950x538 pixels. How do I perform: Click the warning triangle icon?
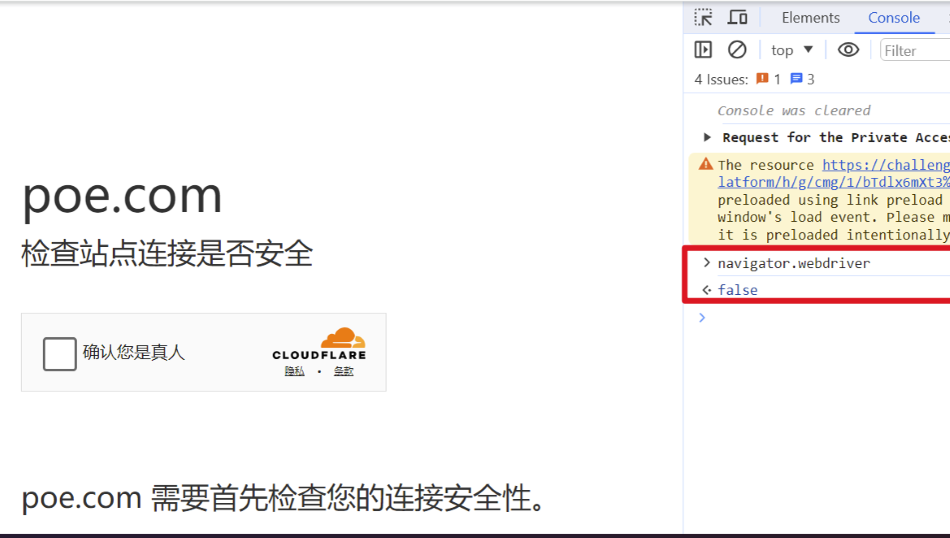pyautogui.click(x=705, y=164)
